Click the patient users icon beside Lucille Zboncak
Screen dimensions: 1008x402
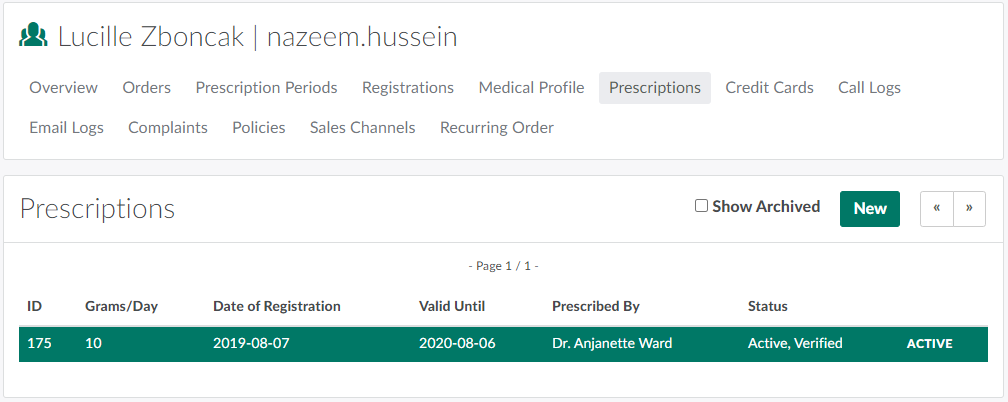33,37
